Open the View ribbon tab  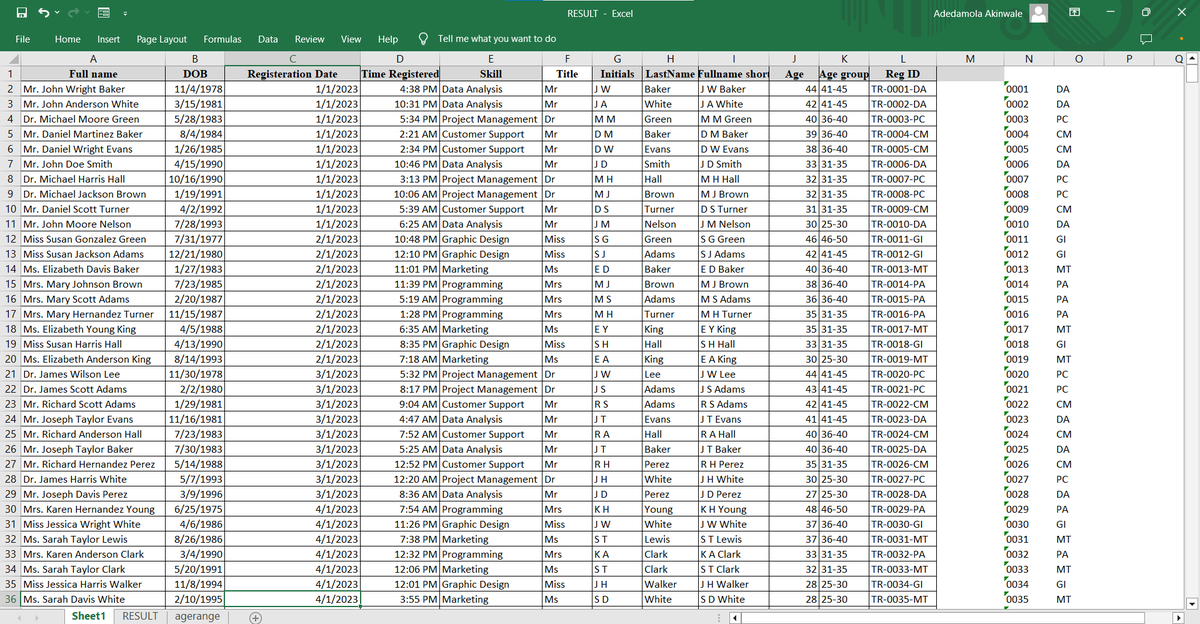pos(351,39)
